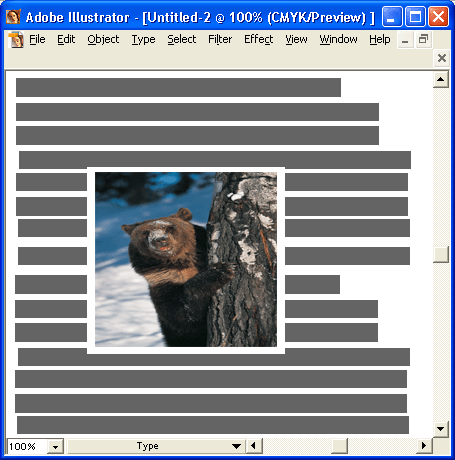Select the placed bear photograph
455x460 pixels.
(186, 259)
